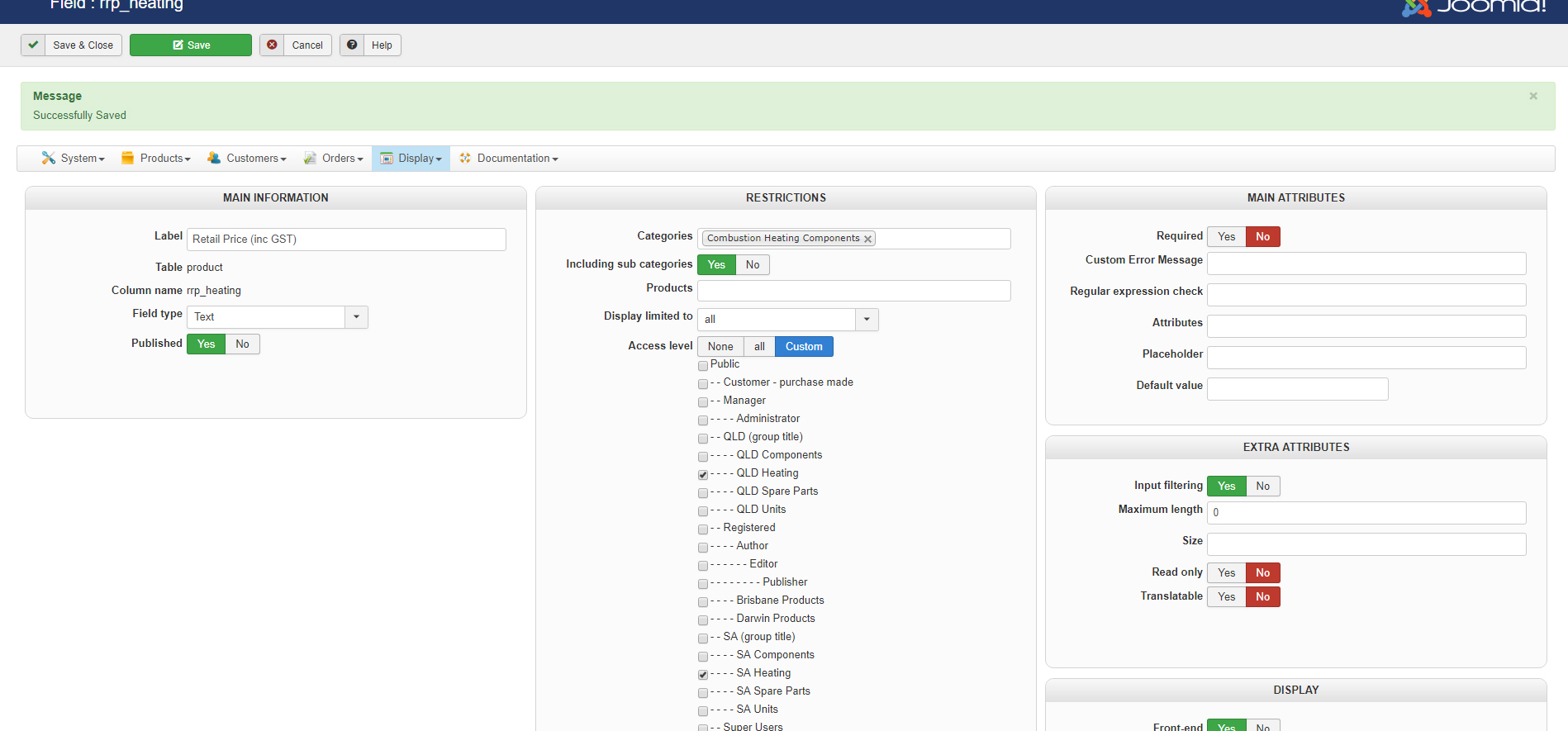Click the Joomla logo
Screen dimensions: 1568x731
click(x=1474, y=7)
